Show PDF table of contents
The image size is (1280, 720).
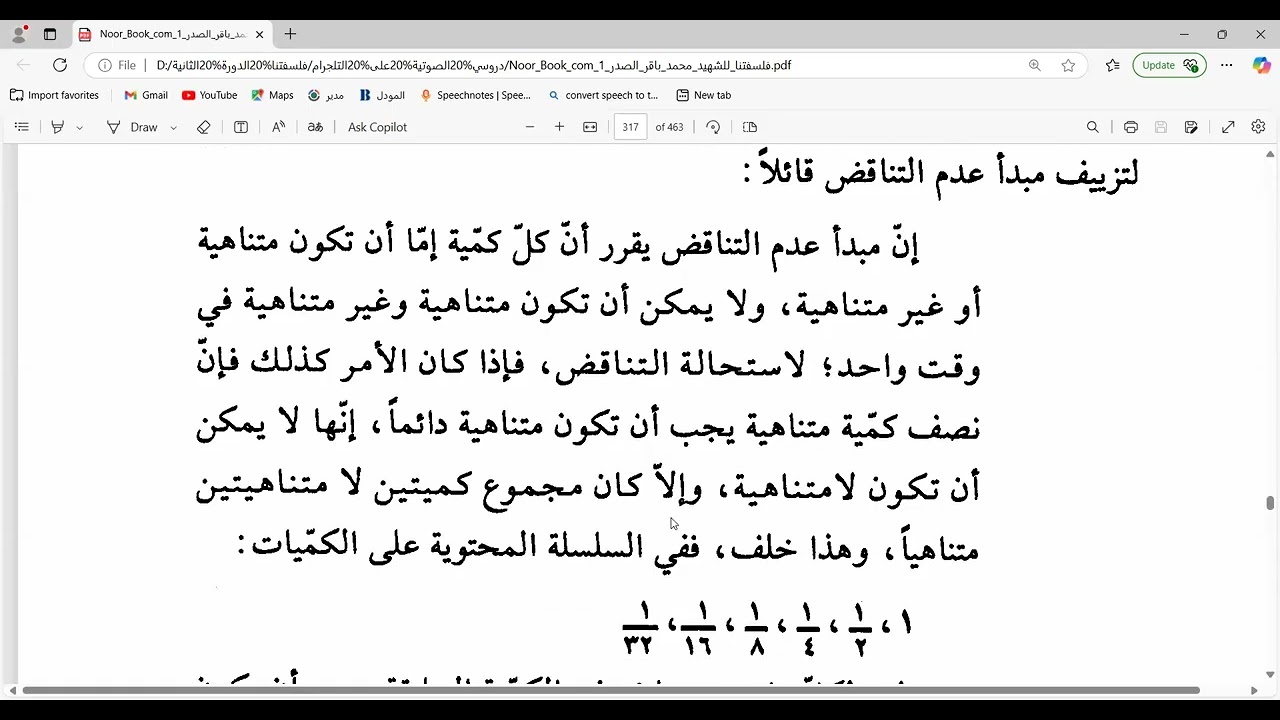22,127
